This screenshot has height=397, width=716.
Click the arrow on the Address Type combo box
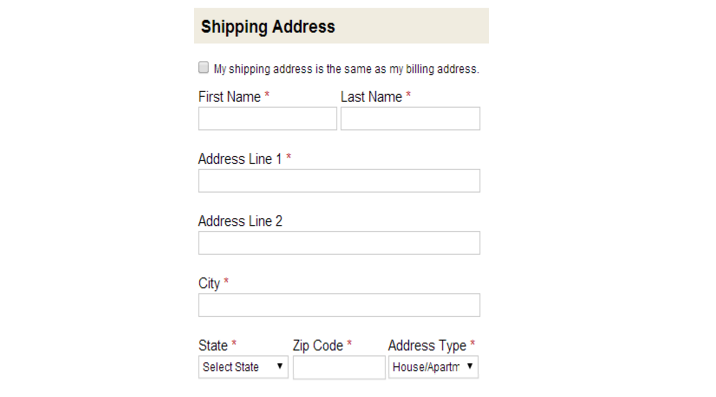click(469, 366)
